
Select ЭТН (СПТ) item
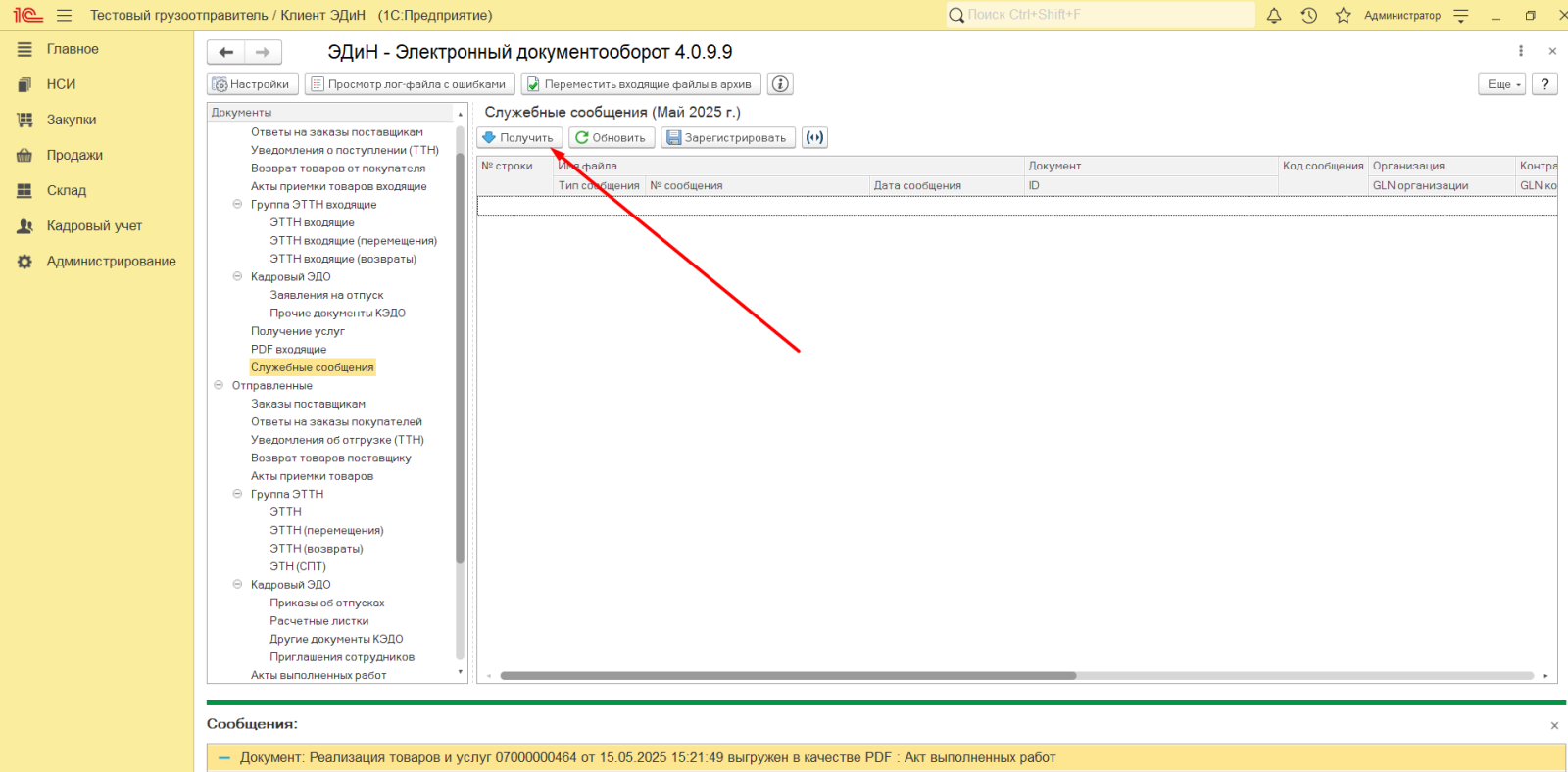(x=298, y=566)
